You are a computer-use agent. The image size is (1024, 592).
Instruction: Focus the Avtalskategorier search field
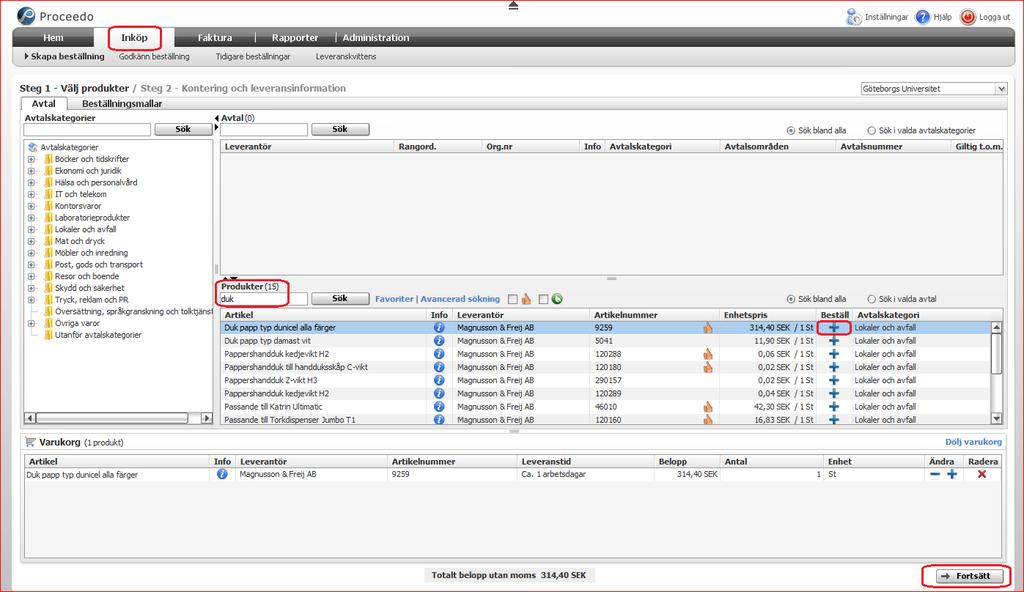[x=88, y=129]
